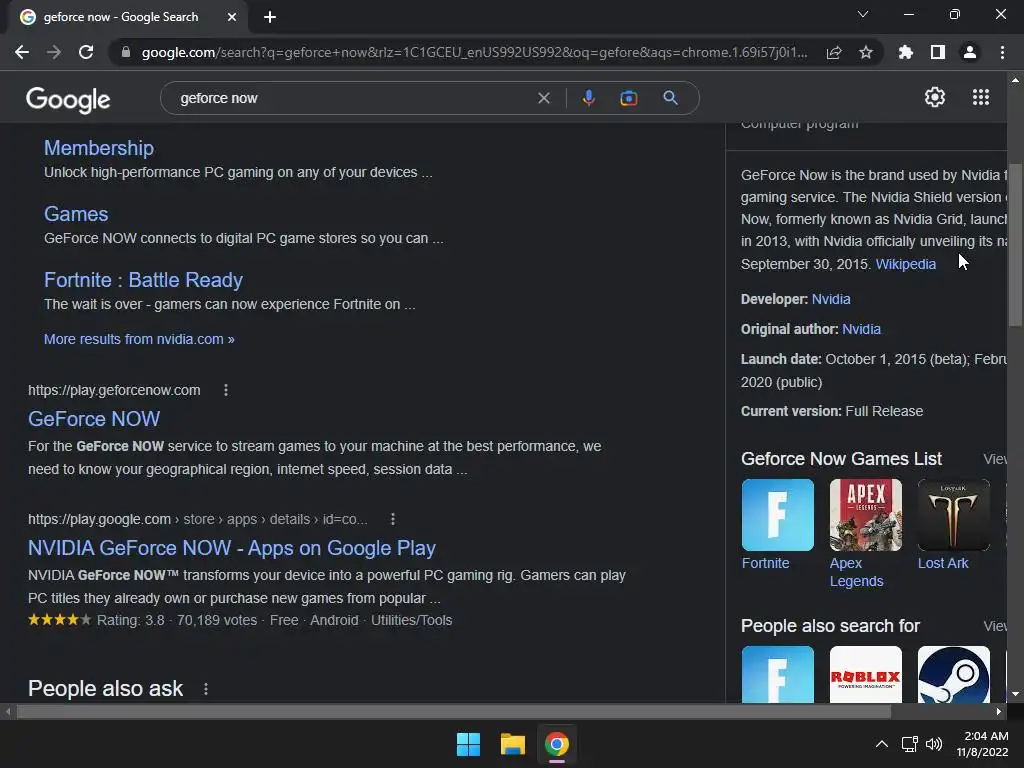Reload the current page
Image resolution: width=1024 pixels, height=768 pixels.
(x=86, y=52)
